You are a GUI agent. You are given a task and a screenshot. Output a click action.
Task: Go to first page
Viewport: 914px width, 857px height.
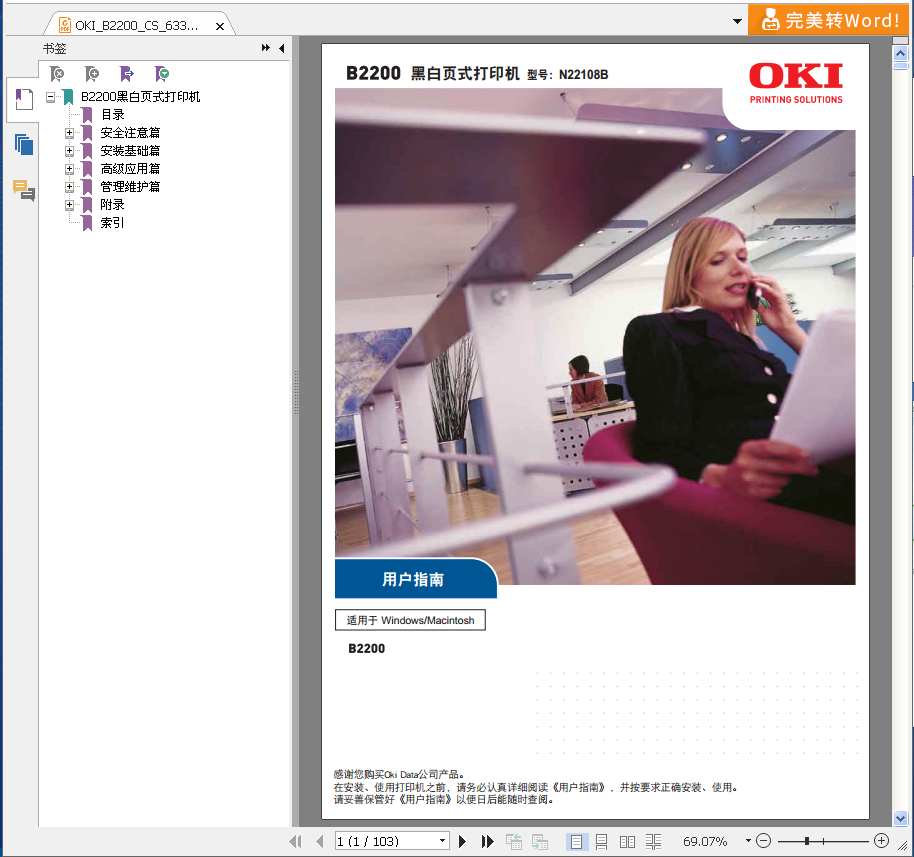coord(296,841)
